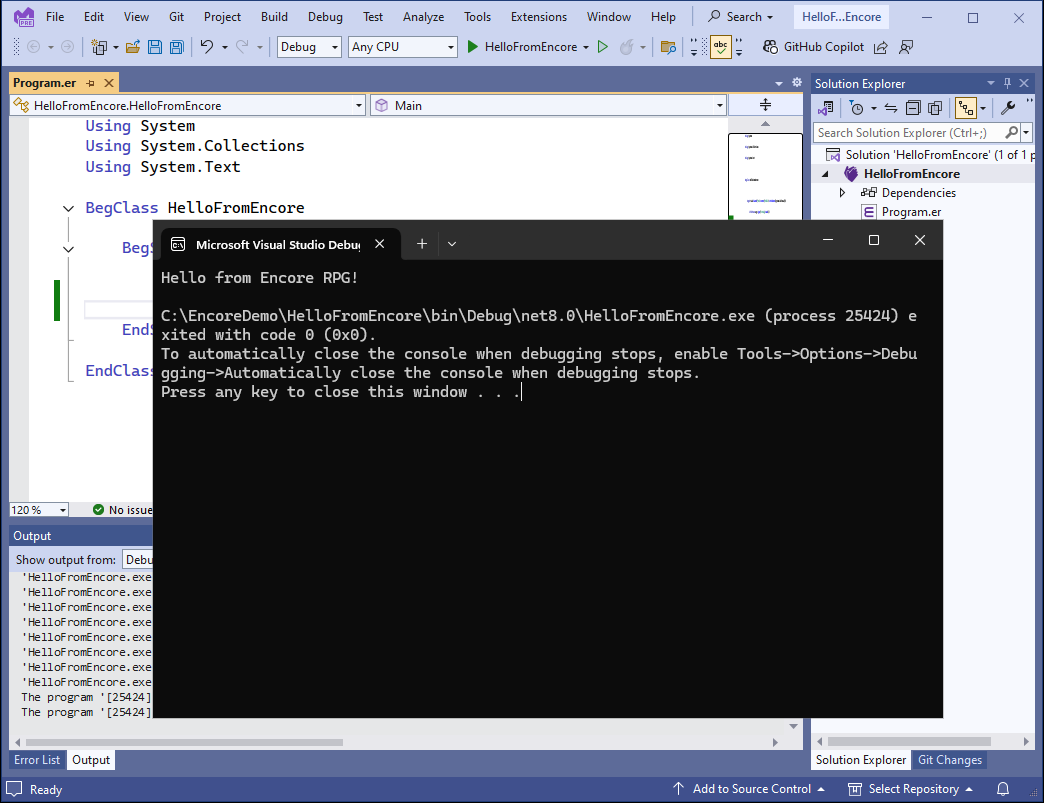Open the Find in Files folder-search icon
This screenshot has width=1044, height=803.
pyautogui.click(x=668, y=47)
